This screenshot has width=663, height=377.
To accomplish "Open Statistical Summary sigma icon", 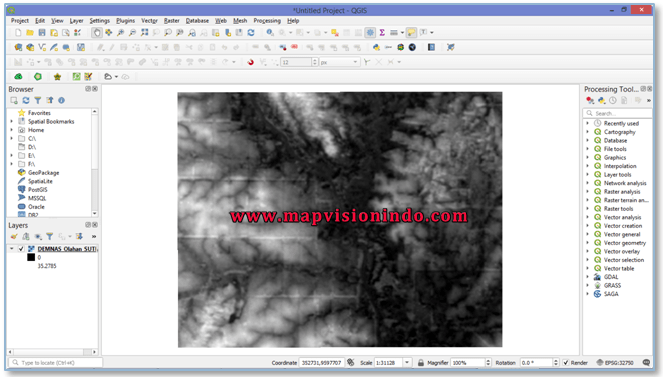I will 382,33.
